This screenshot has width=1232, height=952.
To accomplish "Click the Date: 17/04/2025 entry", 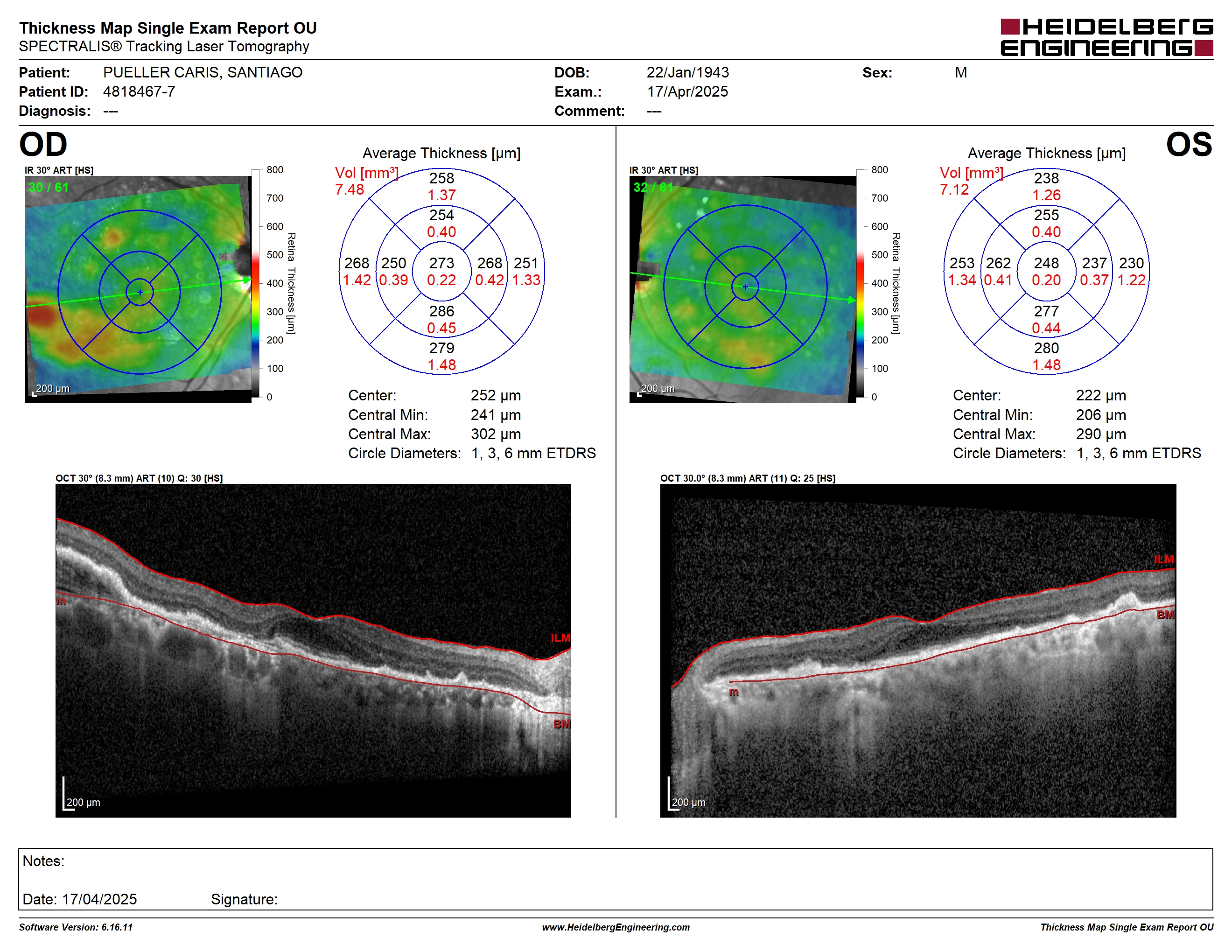I will [79, 899].
